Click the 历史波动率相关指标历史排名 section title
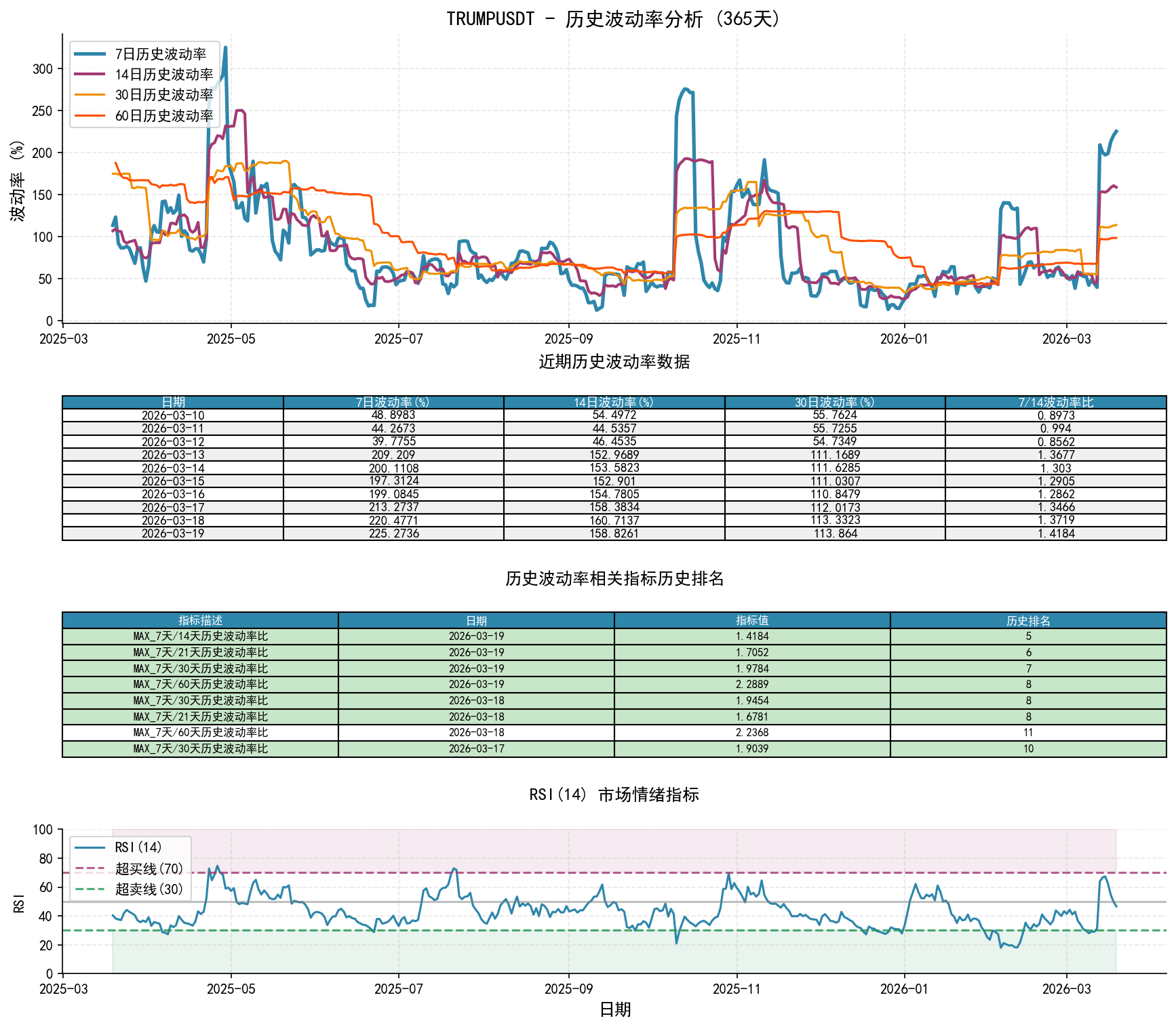Image resolution: width=1176 pixels, height=1027 pixels. pos(614,578)
